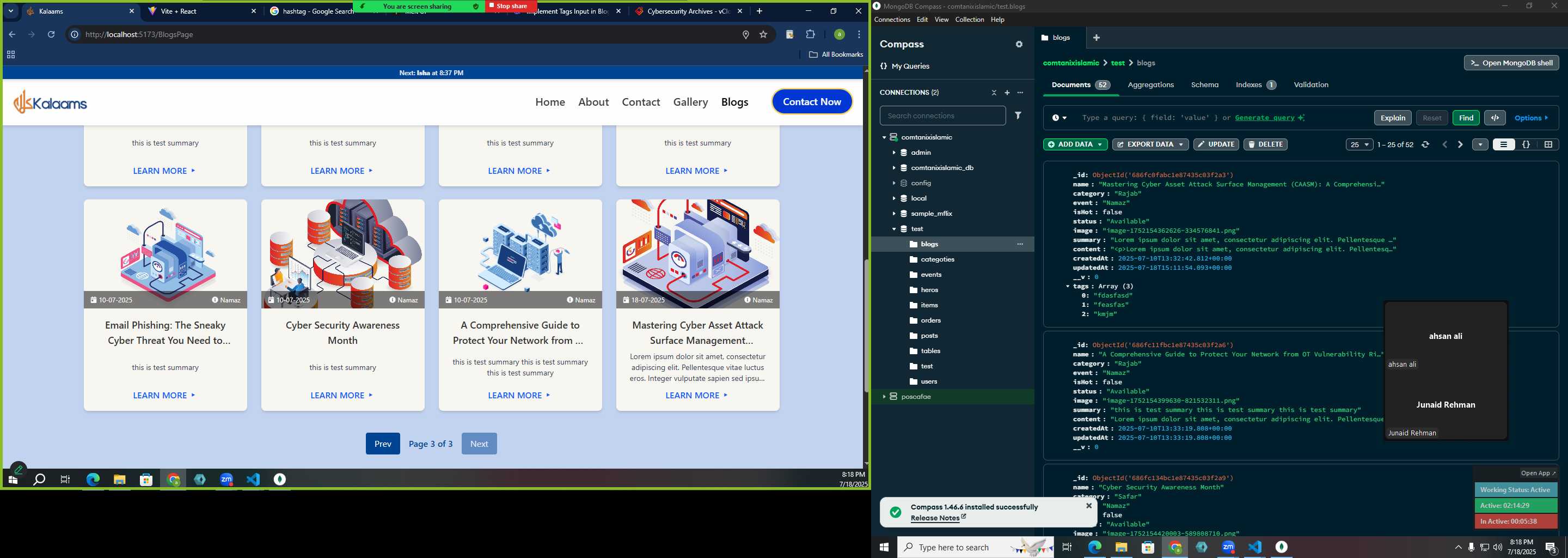Click the DELETE button
The image size is (1568, 558).
[x=1265, y=144]
